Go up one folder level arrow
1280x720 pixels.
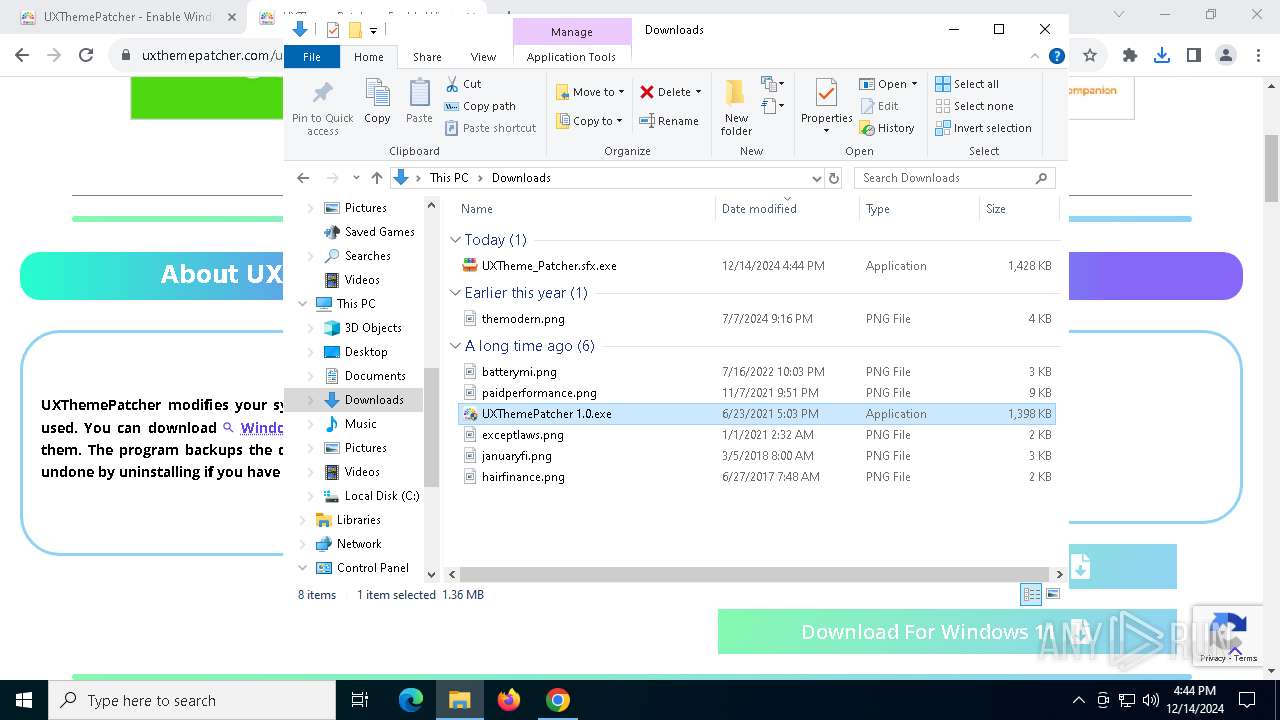376,178
